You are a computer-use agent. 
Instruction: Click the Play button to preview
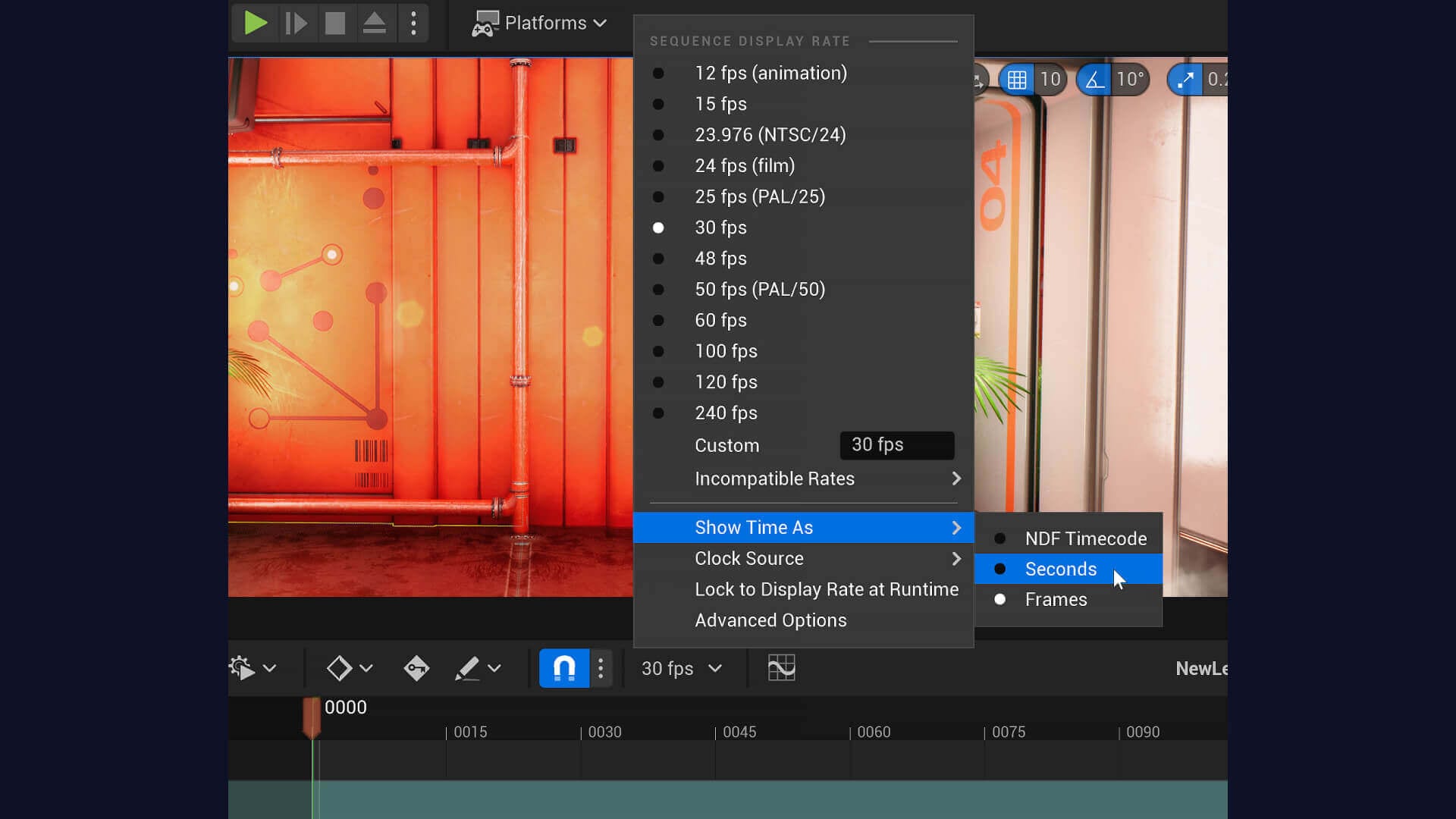[254, 23]
